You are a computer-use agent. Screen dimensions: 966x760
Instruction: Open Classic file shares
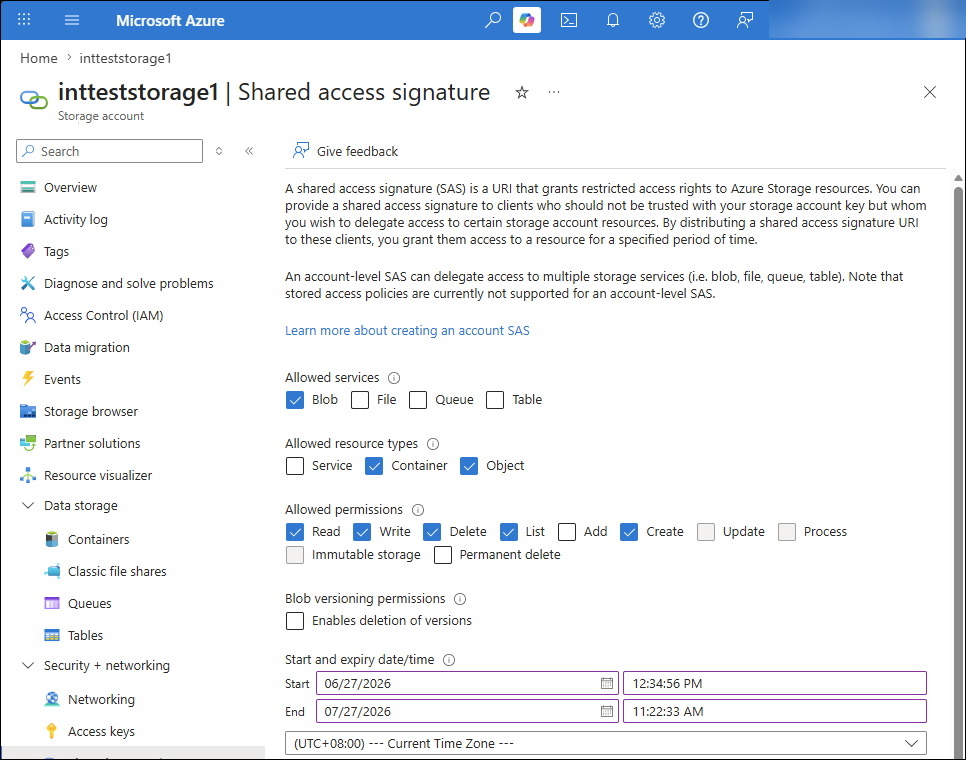coord(117,572)
